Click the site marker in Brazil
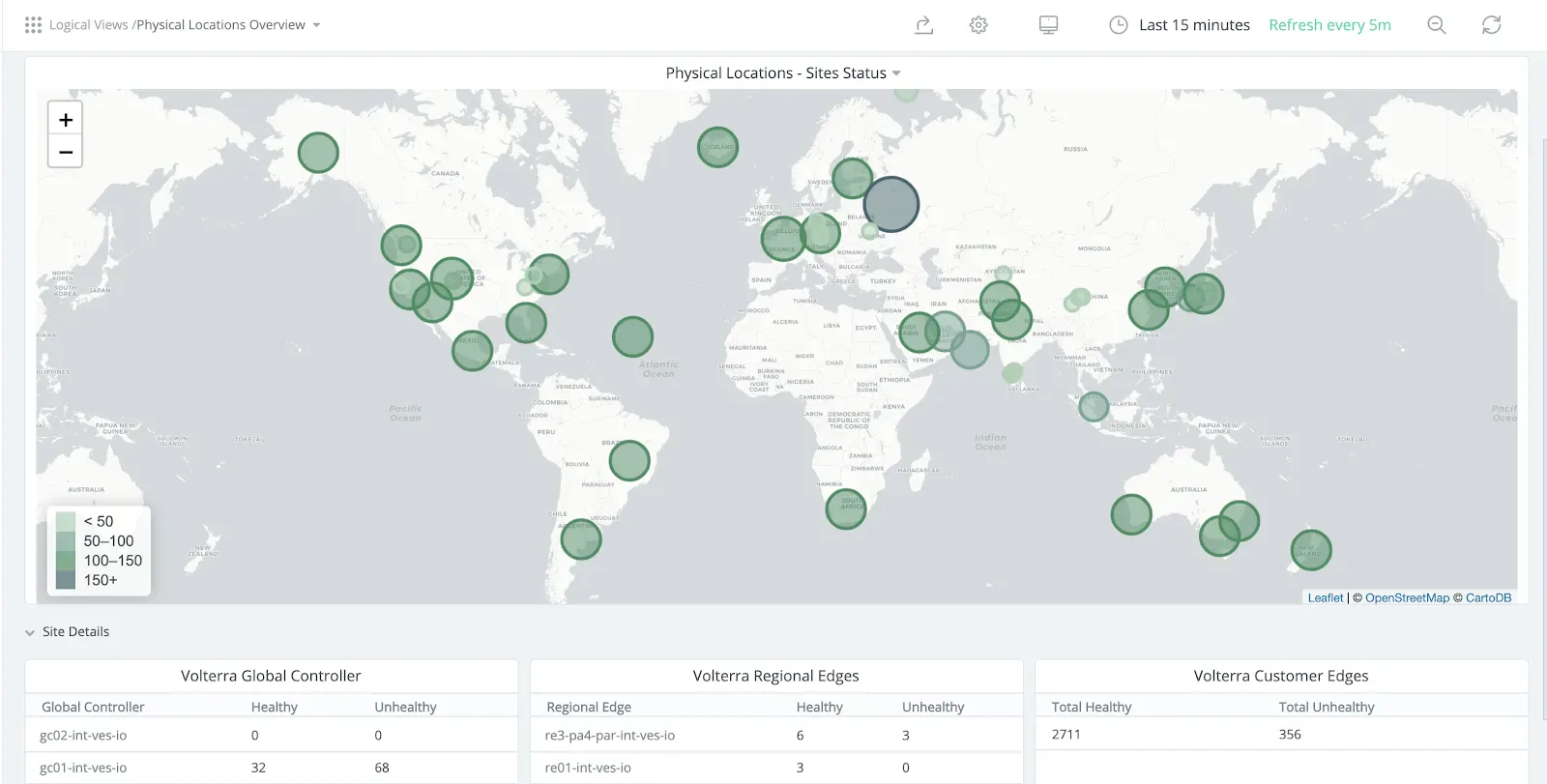Image resolution: width=1547 pixels, height=784 pixels. coord(629,460)
